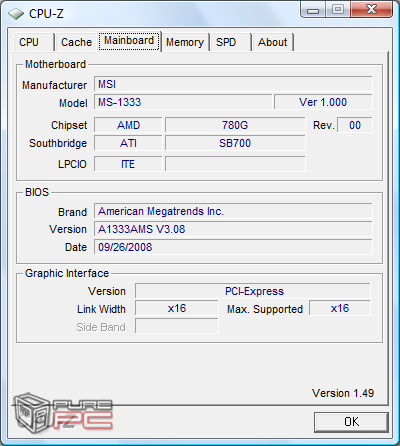The width and height of the screenshot is (400, 446).
Task: Click the Graphic Interface group heading
Action: [67, 273]
